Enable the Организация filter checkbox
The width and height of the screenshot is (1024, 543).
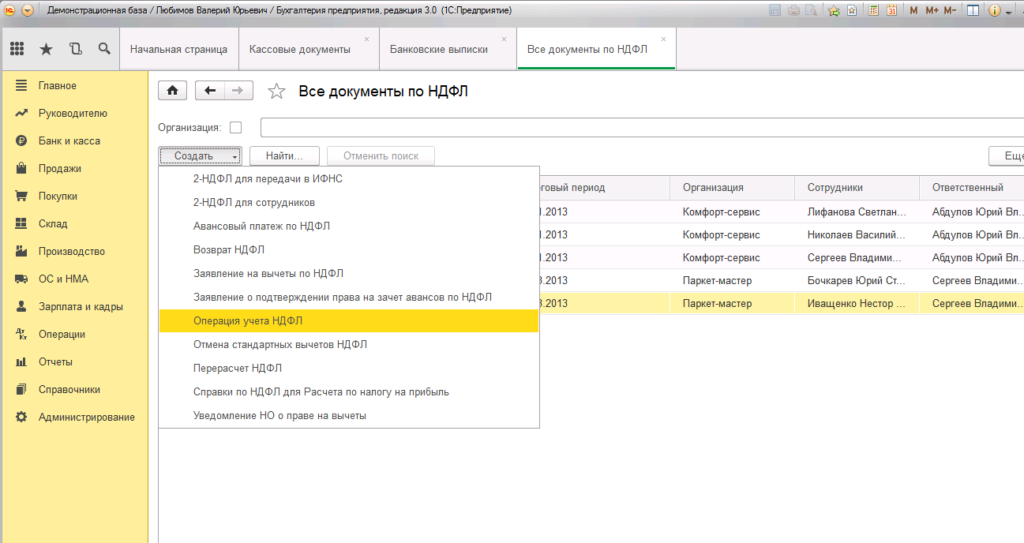(x=236, y=127)
